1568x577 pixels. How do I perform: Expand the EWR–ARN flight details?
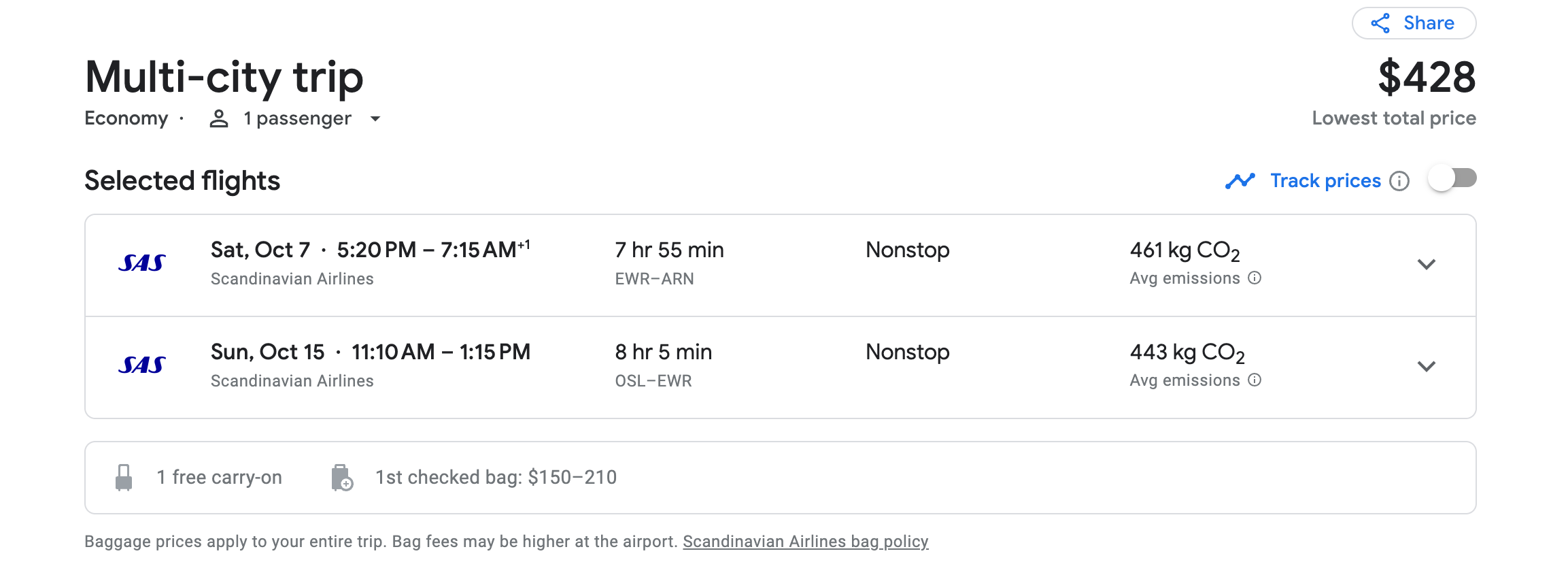click(x=1426, y=264)
